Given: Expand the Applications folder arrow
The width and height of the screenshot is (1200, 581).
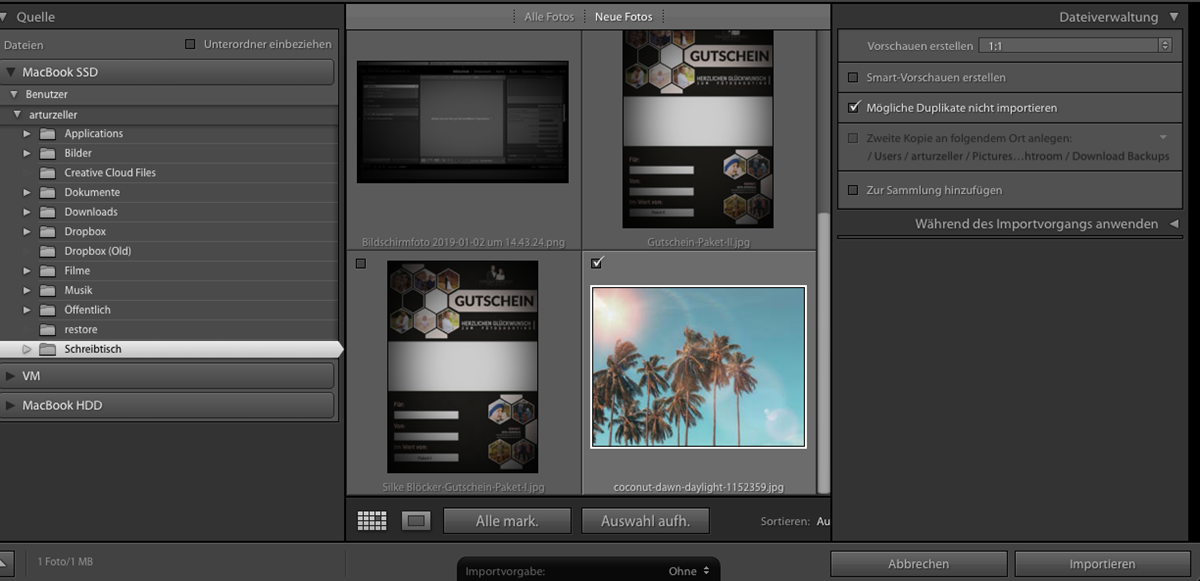Looking at the screenshot, I should coord(27,134).
